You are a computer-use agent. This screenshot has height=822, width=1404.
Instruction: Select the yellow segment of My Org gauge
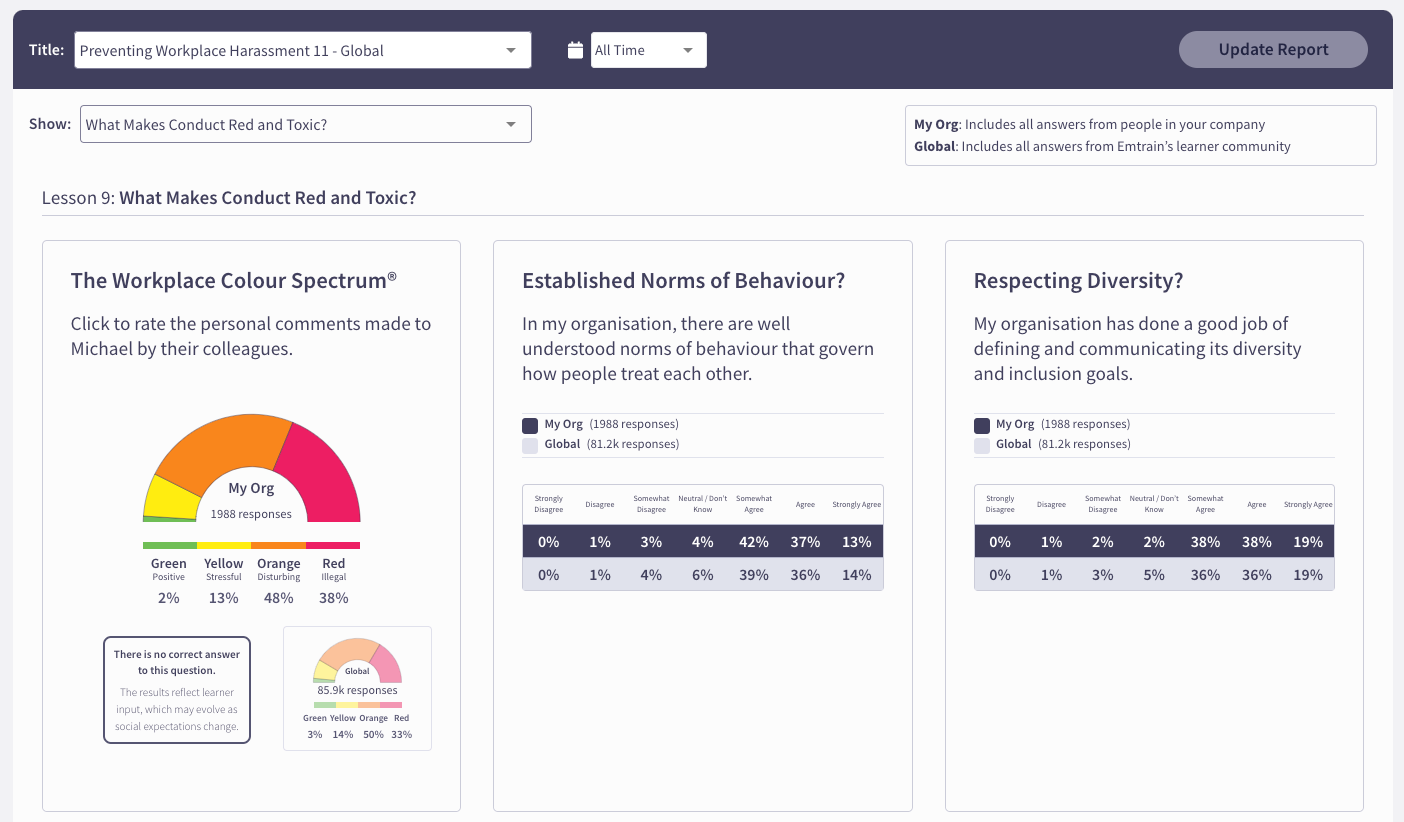(x=170, y=497)
